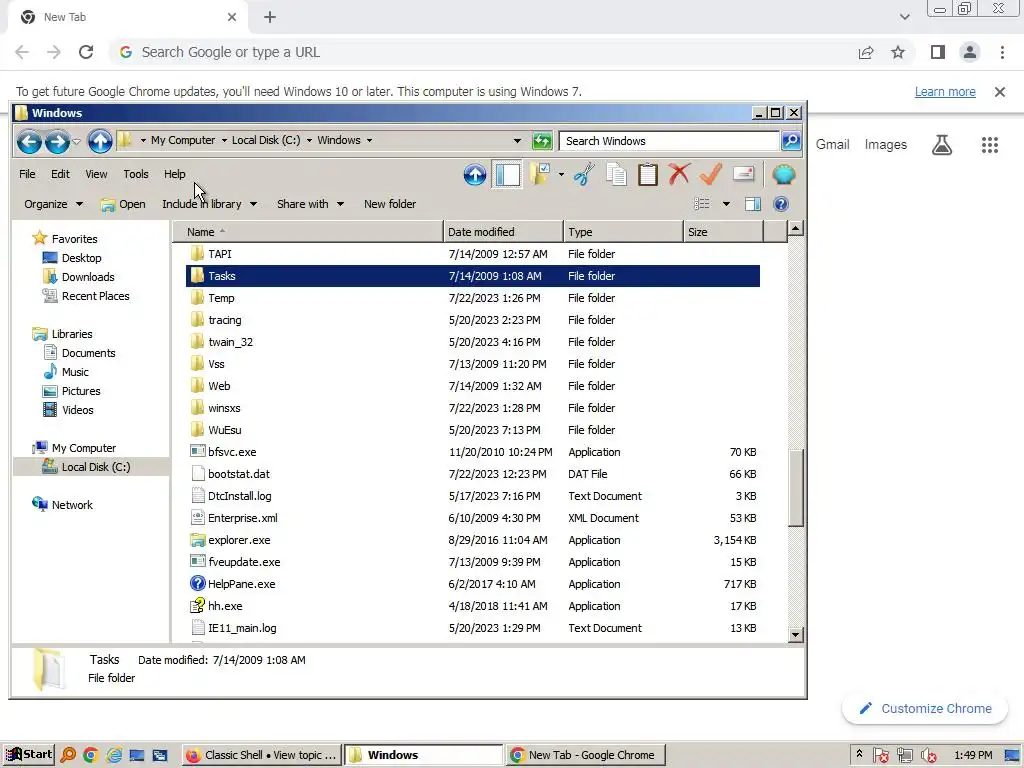Click the orange checkmark Properties icon
The image size is (1024, 768).
click(x=711, y=174)
